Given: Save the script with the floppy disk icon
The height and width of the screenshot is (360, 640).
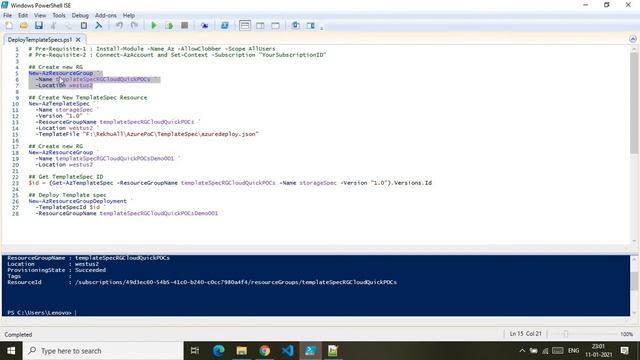Looking at the screenshot, I should point(39,25).
